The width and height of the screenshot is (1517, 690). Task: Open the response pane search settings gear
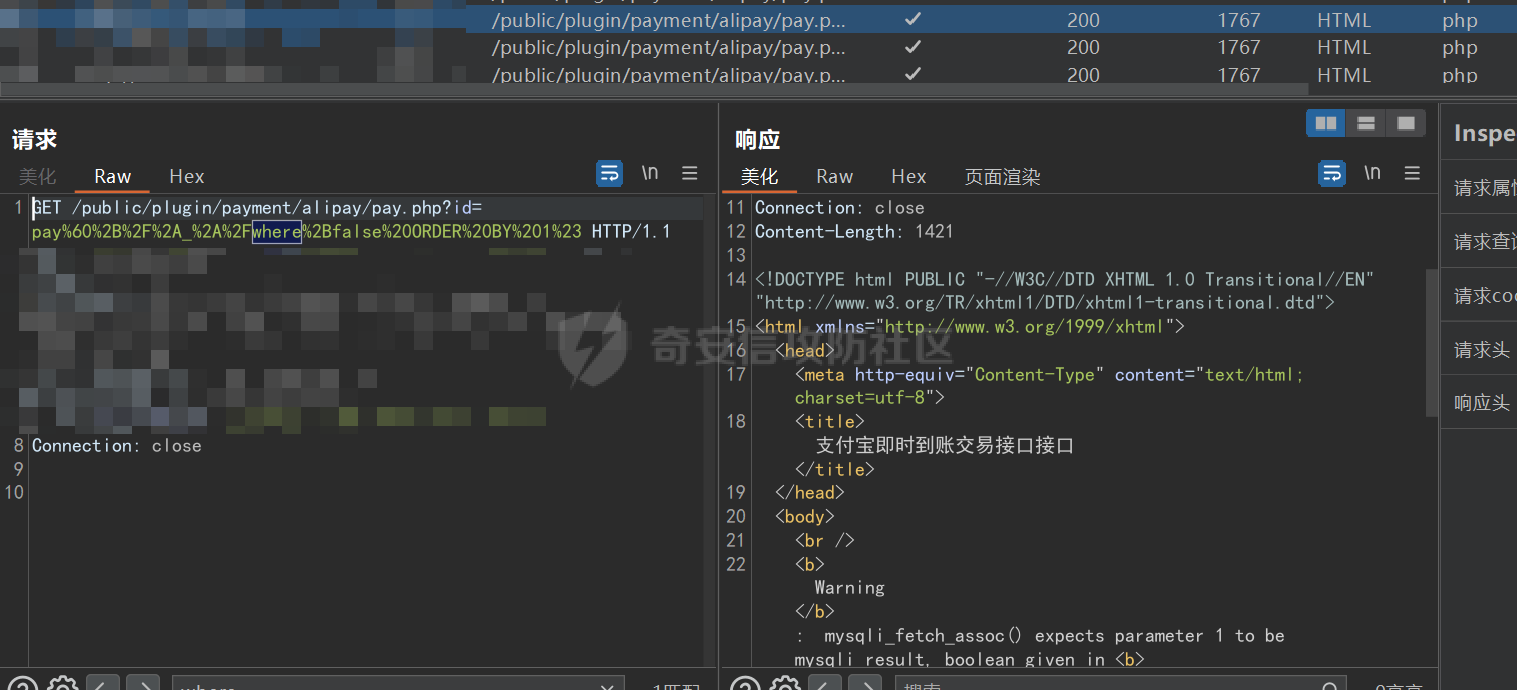point(785,686)
